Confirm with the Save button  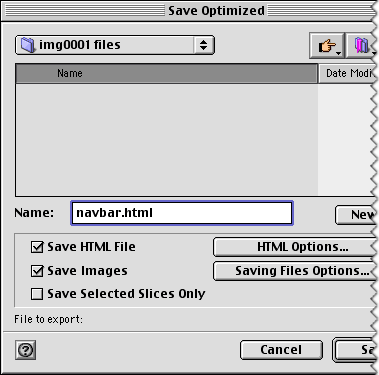point(354,350)
